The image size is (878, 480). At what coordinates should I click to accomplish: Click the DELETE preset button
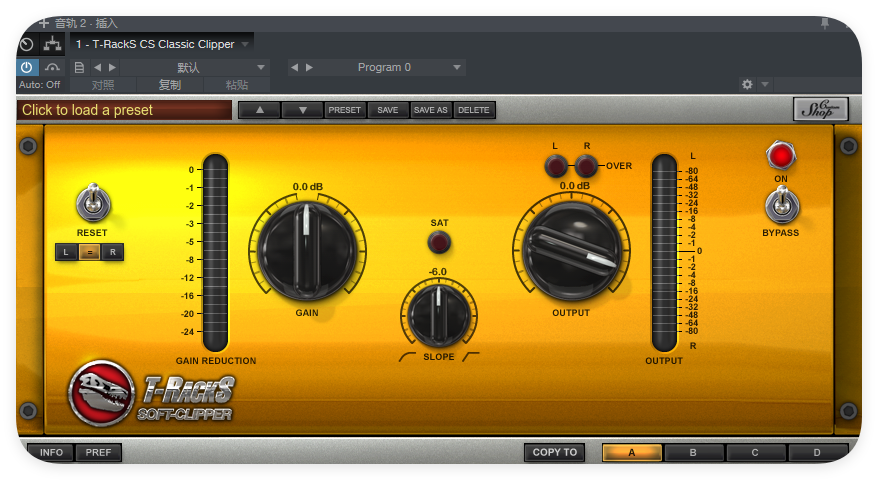[x=474, y=110]
